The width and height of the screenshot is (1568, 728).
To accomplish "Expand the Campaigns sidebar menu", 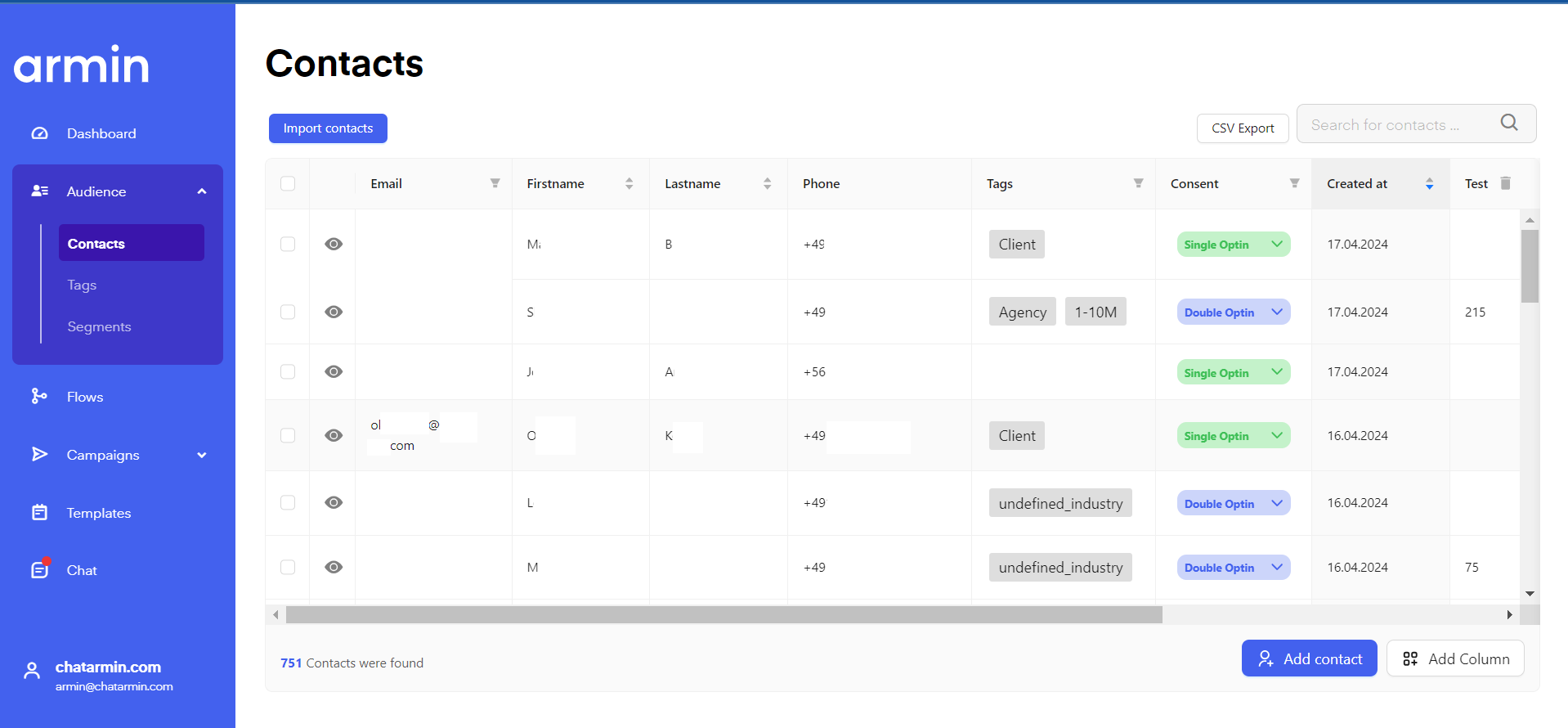I will tap(201, 455).
